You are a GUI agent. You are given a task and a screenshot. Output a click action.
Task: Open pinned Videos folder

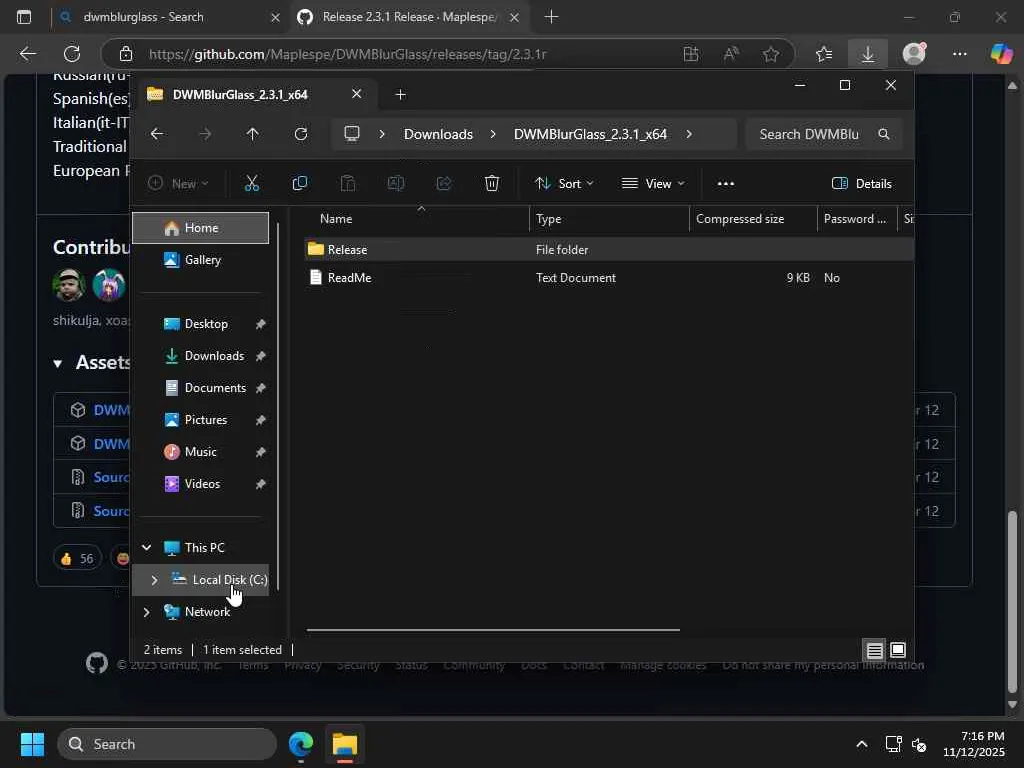click(200, 484)
